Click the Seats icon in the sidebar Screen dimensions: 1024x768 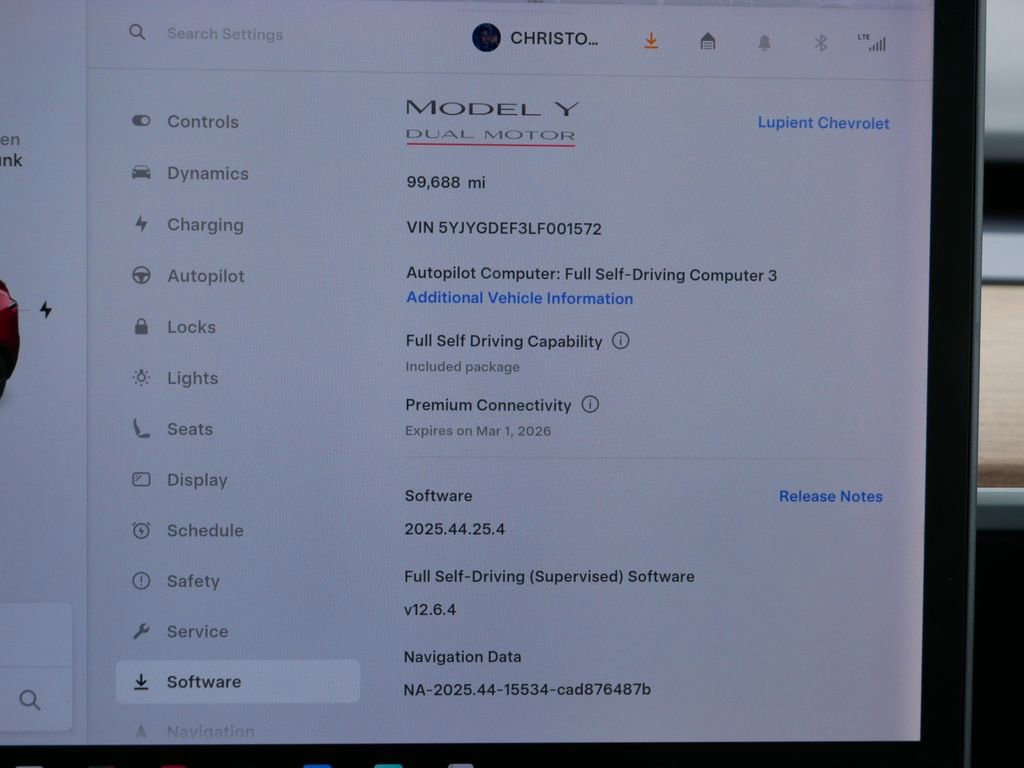click(141, 429)
